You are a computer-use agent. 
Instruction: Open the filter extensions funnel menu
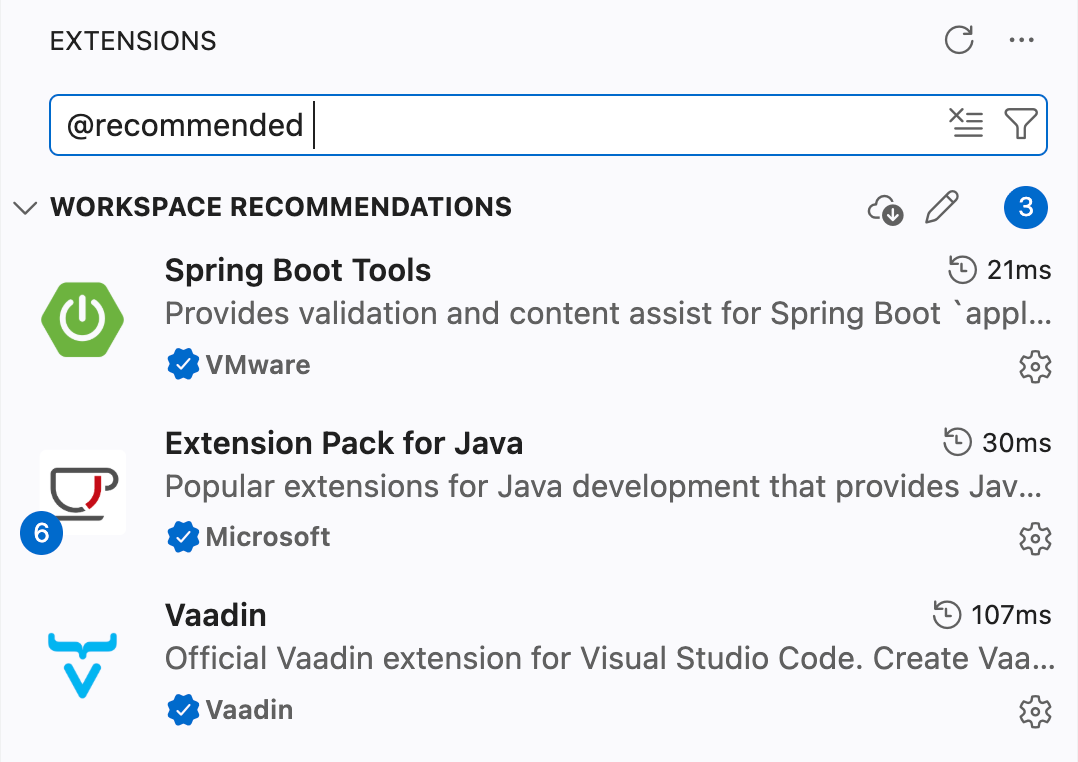1021,124
